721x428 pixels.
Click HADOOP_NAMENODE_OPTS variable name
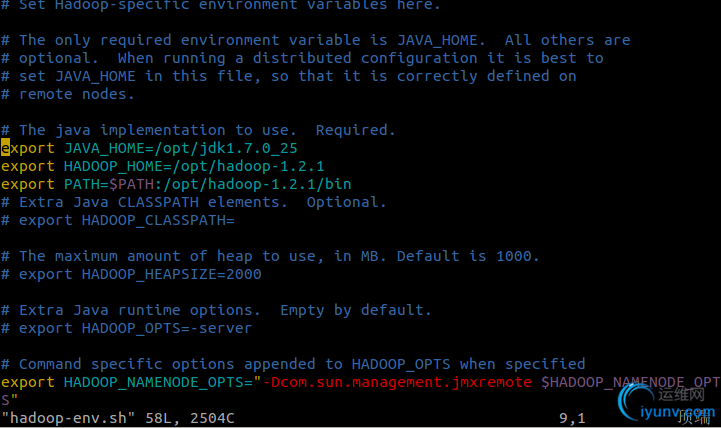click(158, 382)
